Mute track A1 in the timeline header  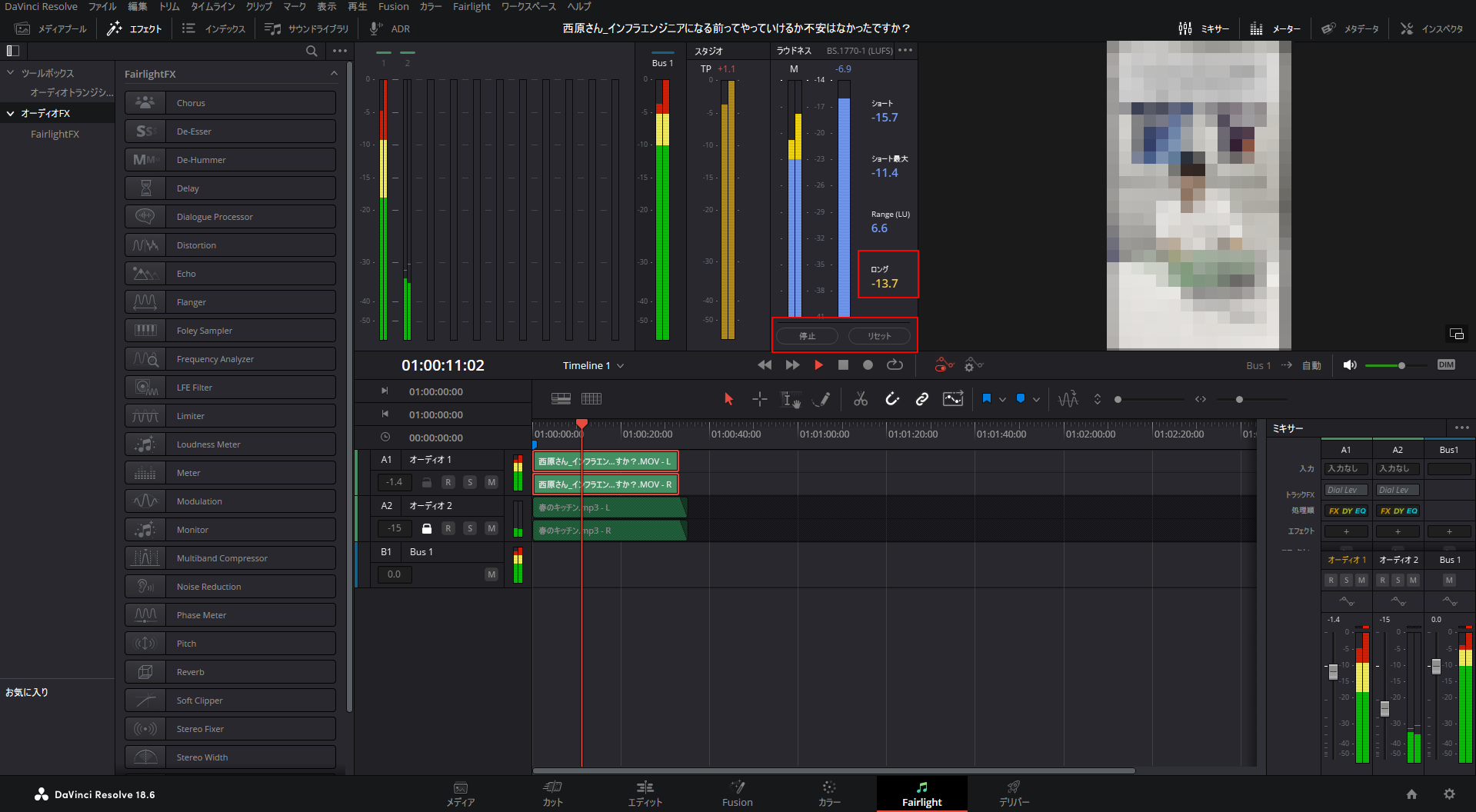(x=491, y=482)
